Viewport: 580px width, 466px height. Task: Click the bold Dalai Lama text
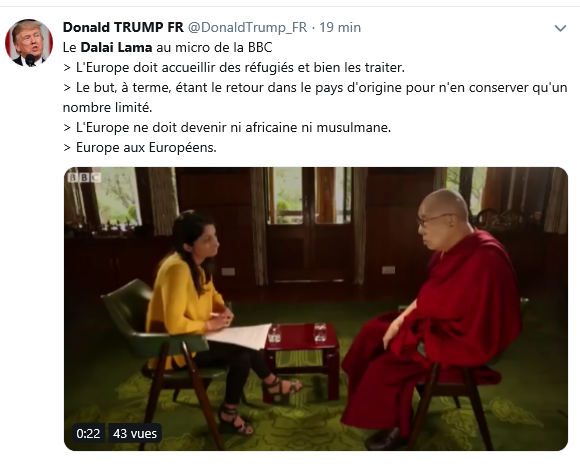click(x=116, y=47)
